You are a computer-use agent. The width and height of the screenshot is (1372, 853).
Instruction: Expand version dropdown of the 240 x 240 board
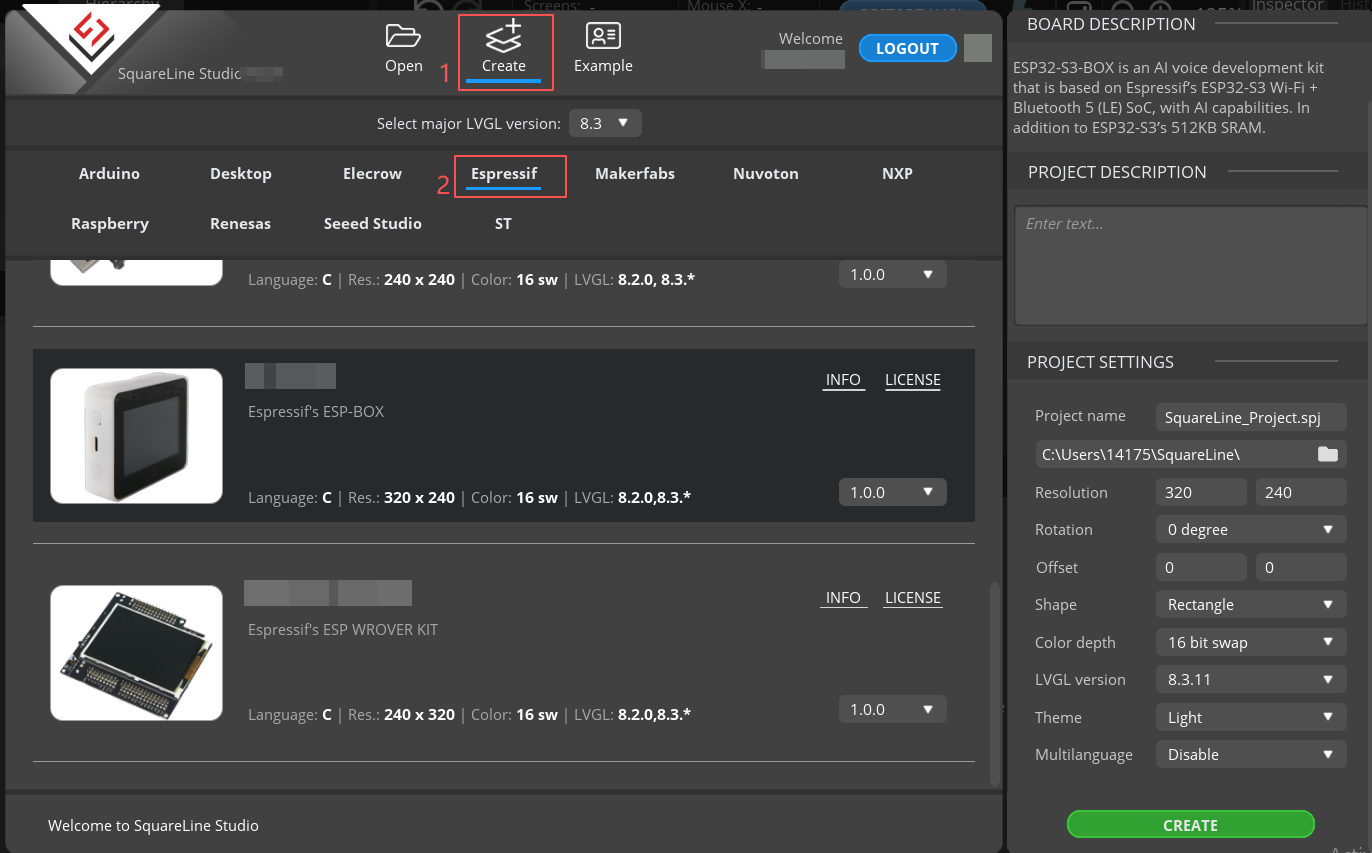pyautogui.click(x=892, y=274)
